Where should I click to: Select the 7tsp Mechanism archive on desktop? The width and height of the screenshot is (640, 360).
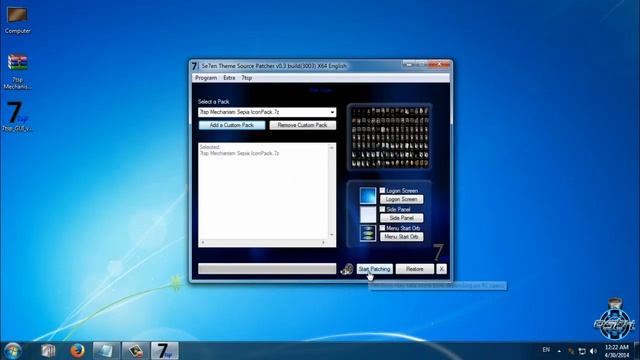pyautogui.click(x=18, y=71)
